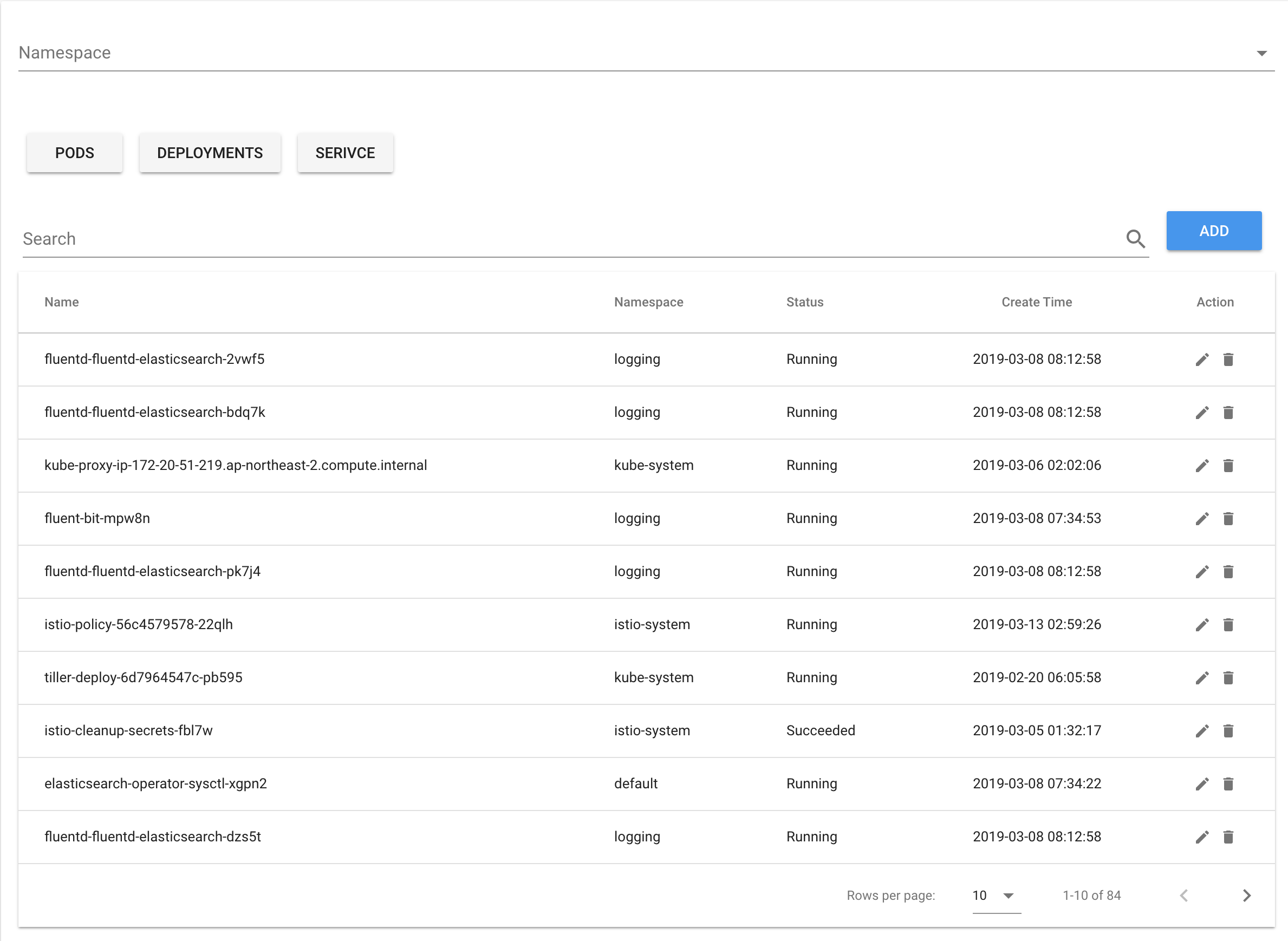Switch to the SERIVCE tab
The height and width of the screenshot is (941, 1288).
tap(344, 153)
